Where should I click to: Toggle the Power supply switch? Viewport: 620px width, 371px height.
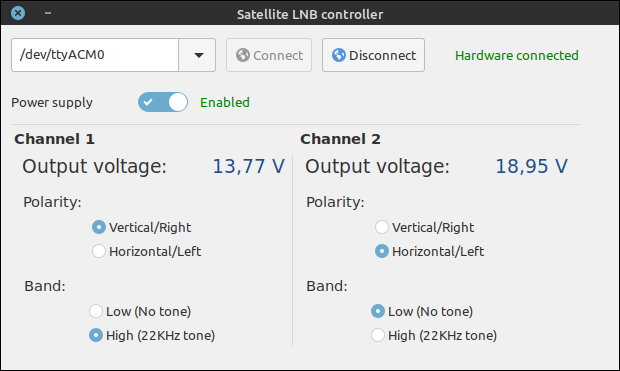click(163, 102)
